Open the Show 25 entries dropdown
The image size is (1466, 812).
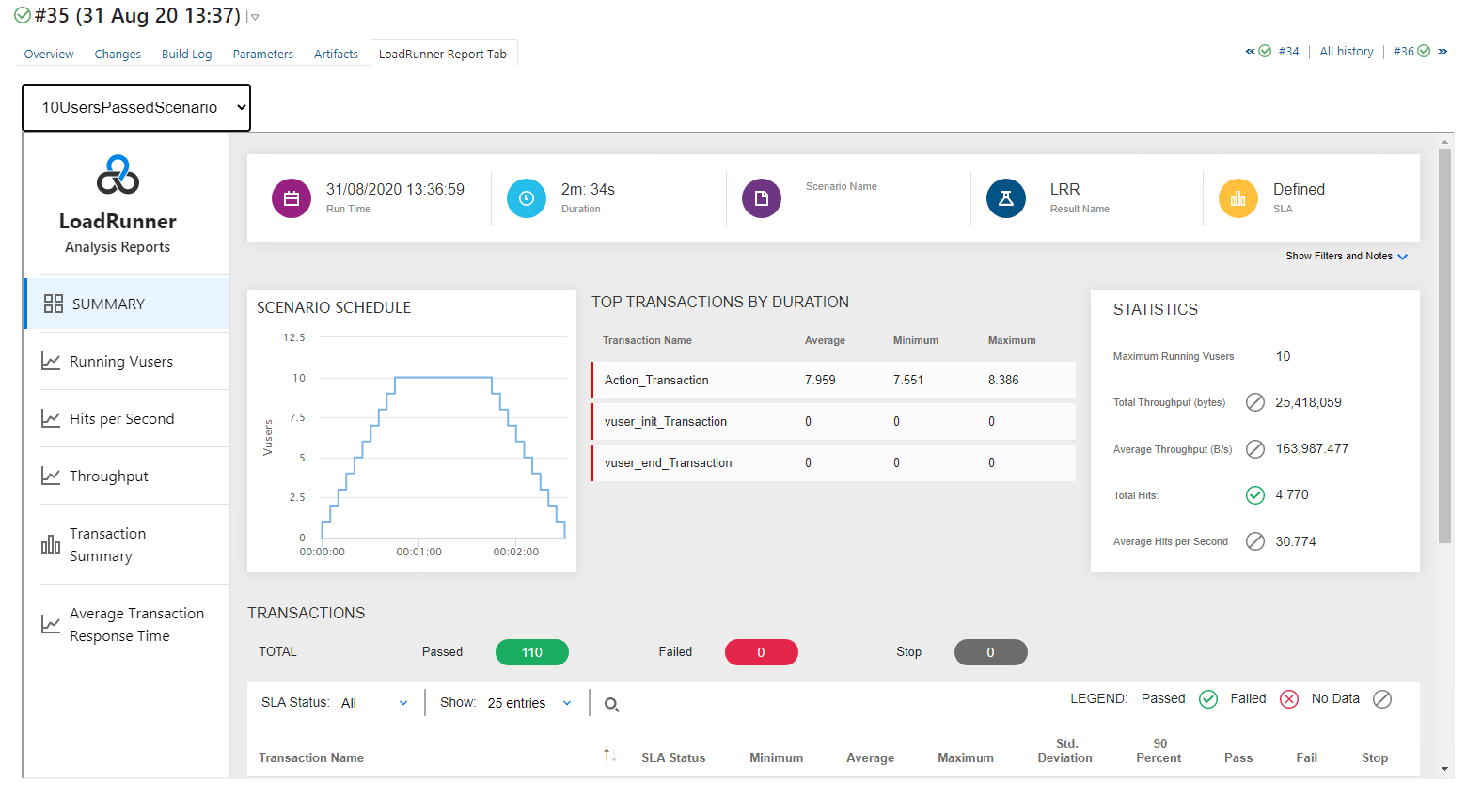[x=529, y=703]
